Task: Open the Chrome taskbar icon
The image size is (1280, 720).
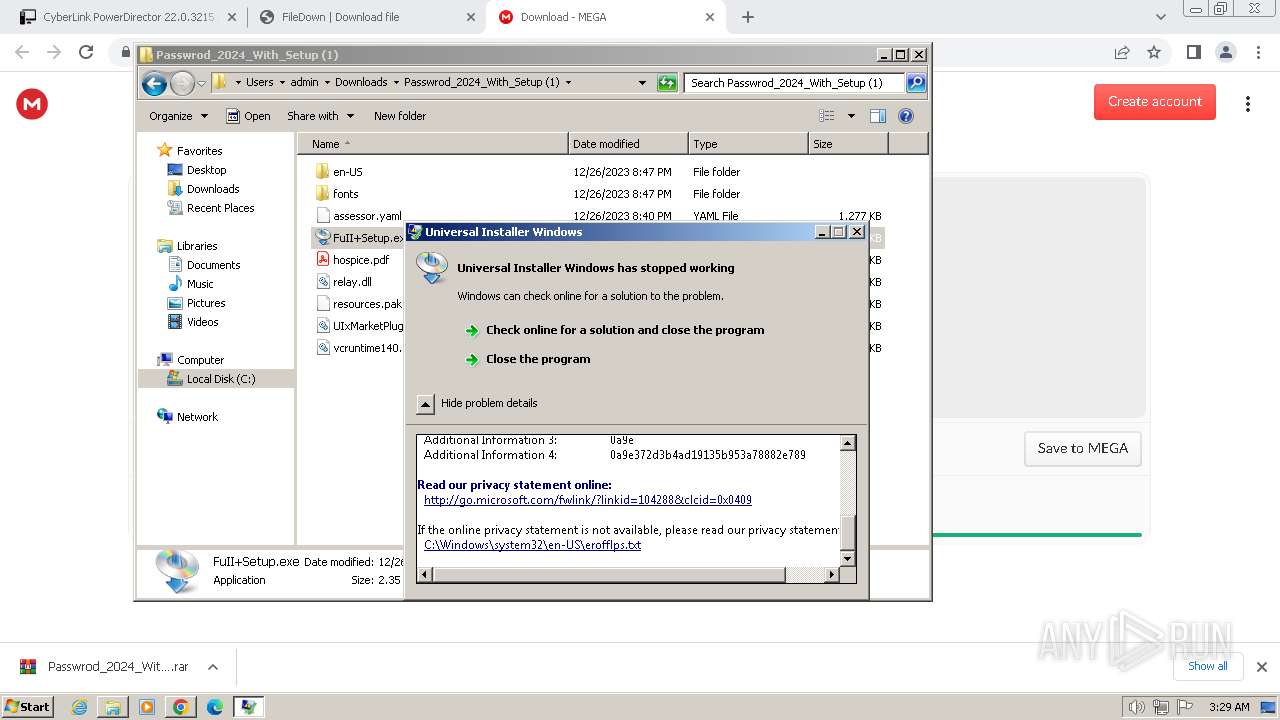Action: [x=180, y=707]
